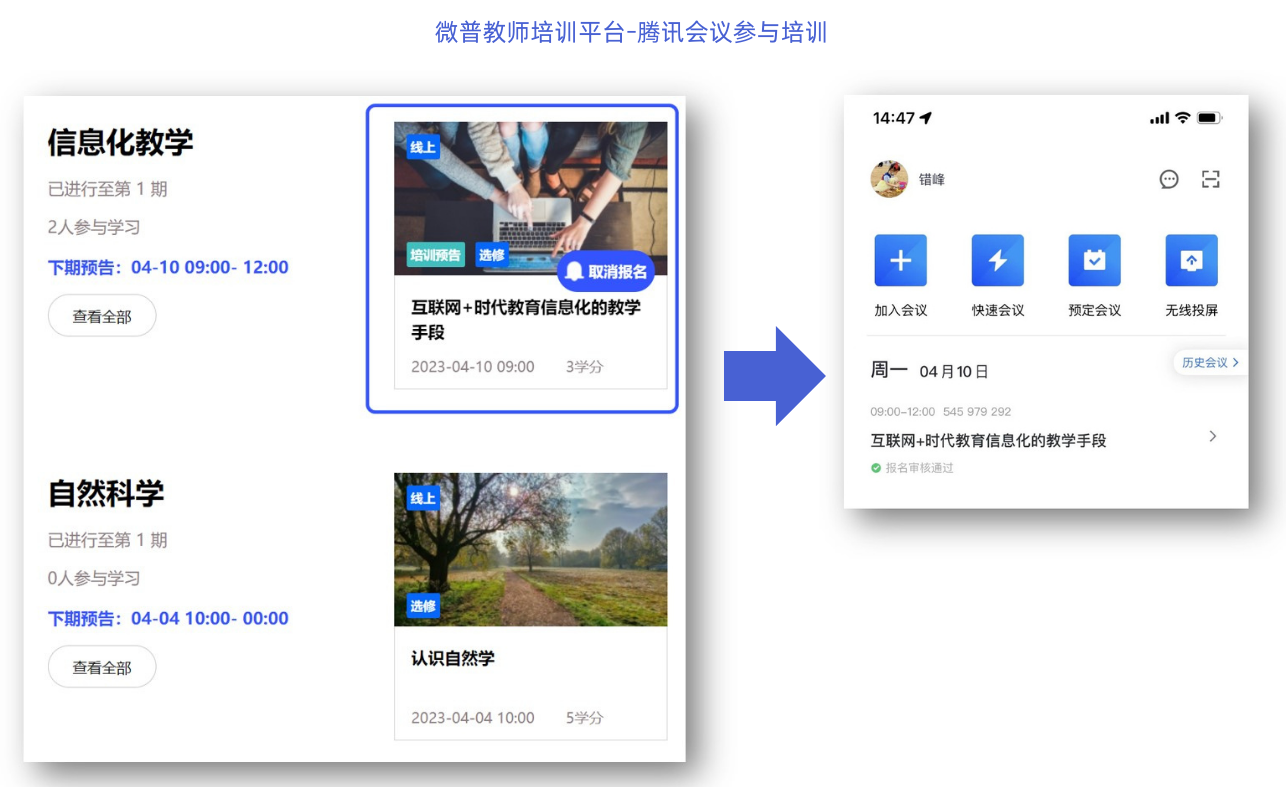Tap the phone battery icon

1210,118
